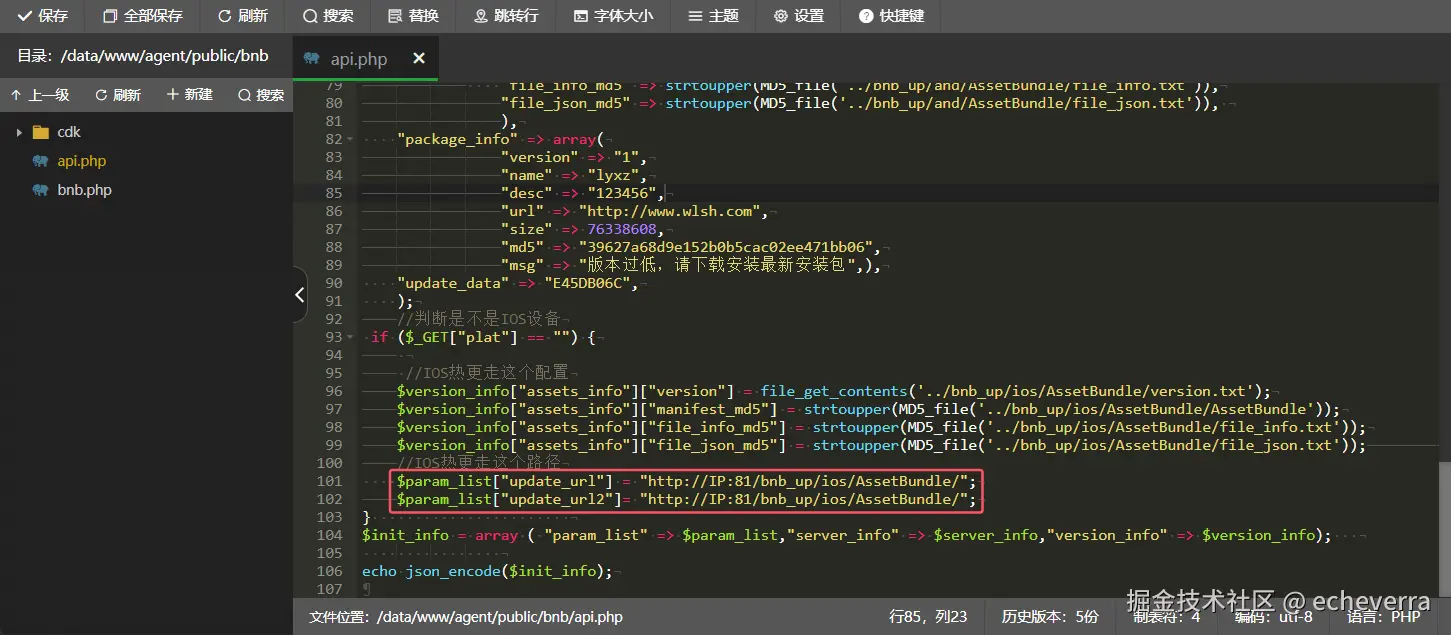Open the 搜索 search tool in top toolbar
The image size is (1451, 635).
pyautogui.click(x=328, y=16)
